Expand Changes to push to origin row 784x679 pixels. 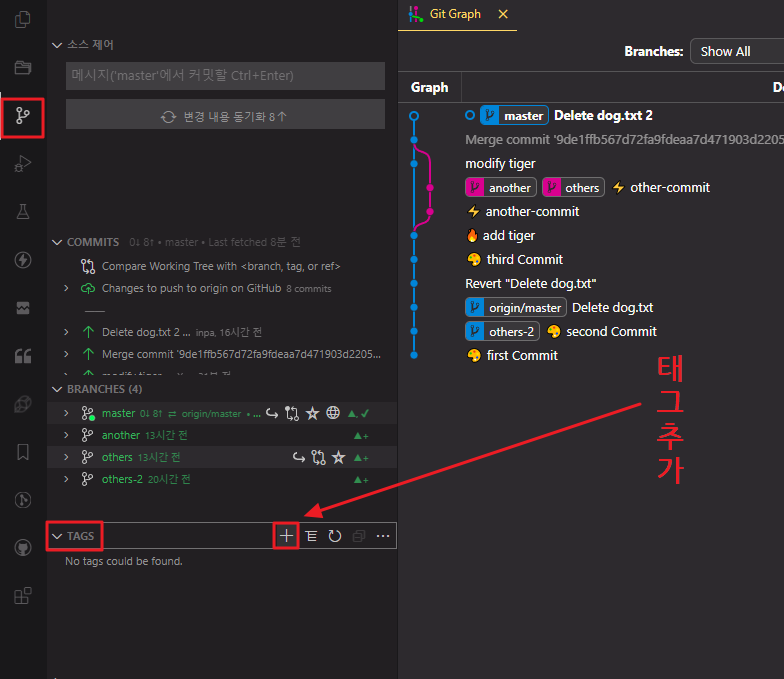click(66, 288)
